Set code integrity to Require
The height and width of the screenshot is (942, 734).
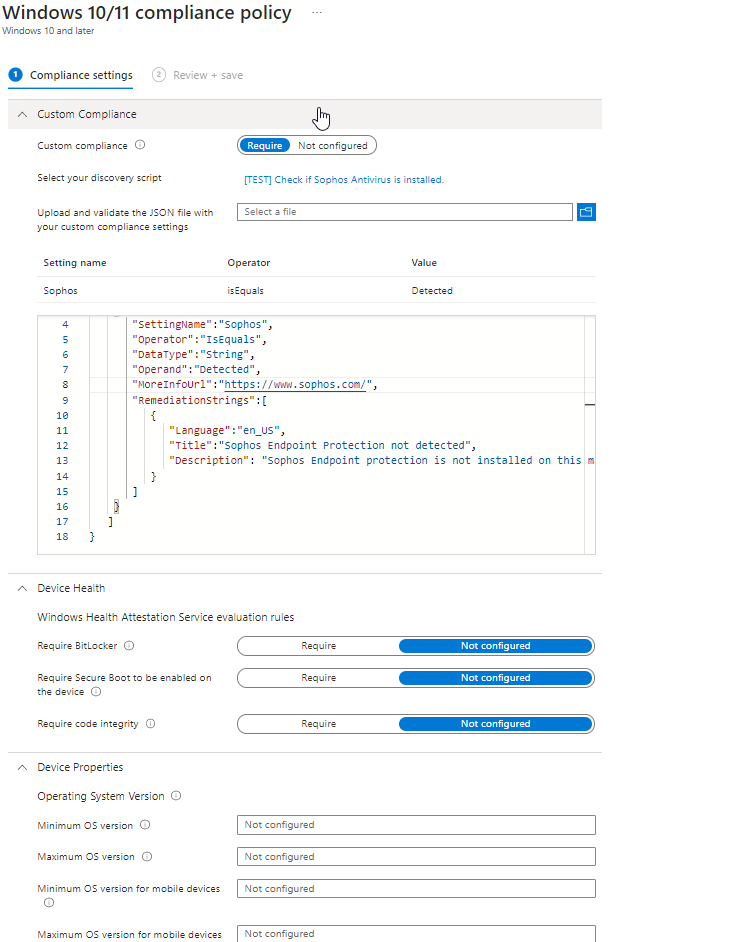pyautogui.click(x=318, y=724)
